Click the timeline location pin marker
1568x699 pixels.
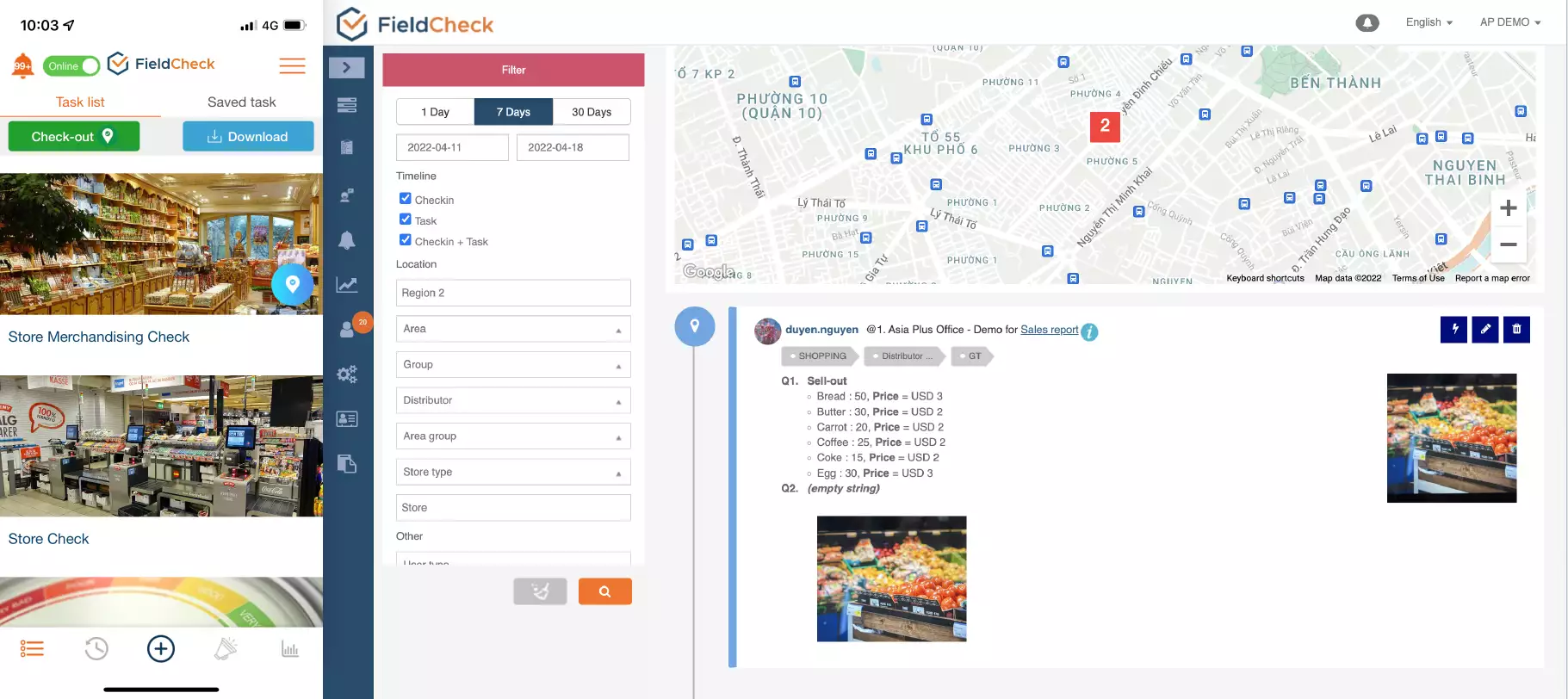pyautogui.click(x=695, y=326)
